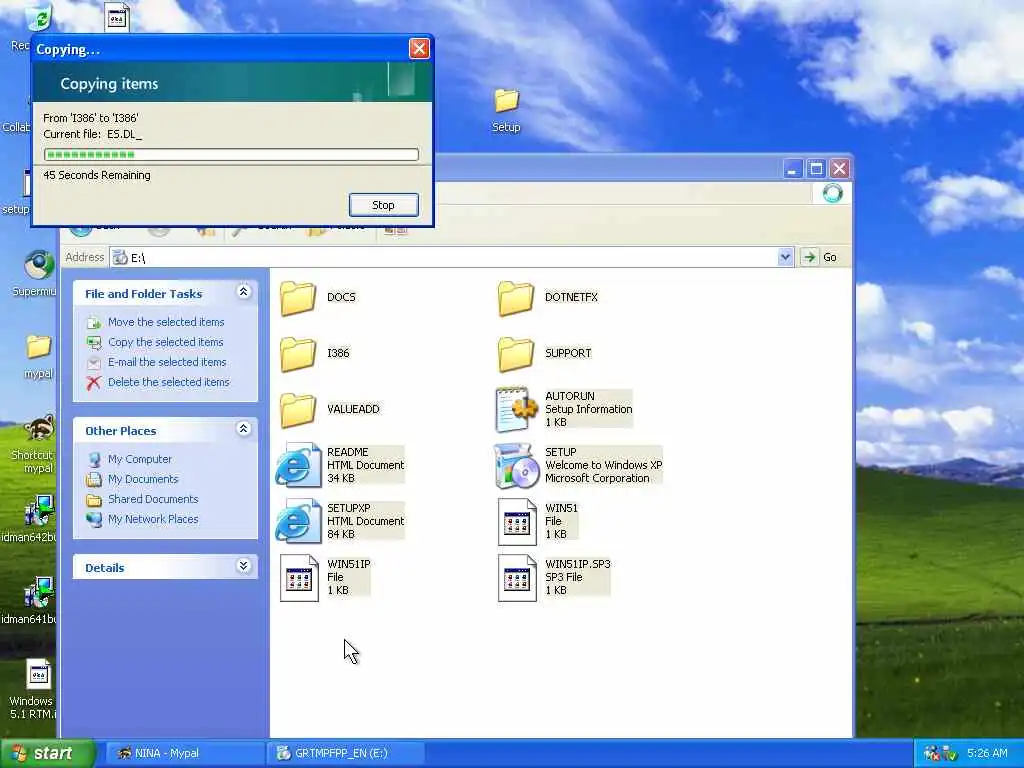Select the I386 folder icon
Image resolution: width=1024 pixels, height=768 pixels.
(x=298, y=355)
